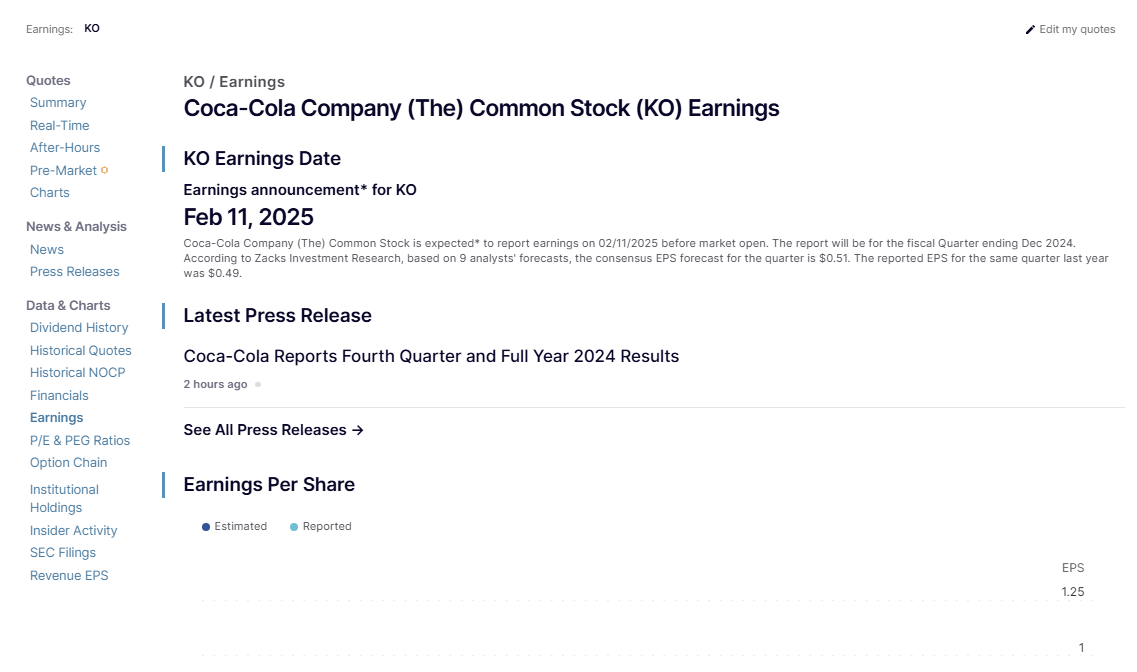Viewport: 1137px width, 672px height.
Task: Open Historical NOCP data
Action: [78, 373]
